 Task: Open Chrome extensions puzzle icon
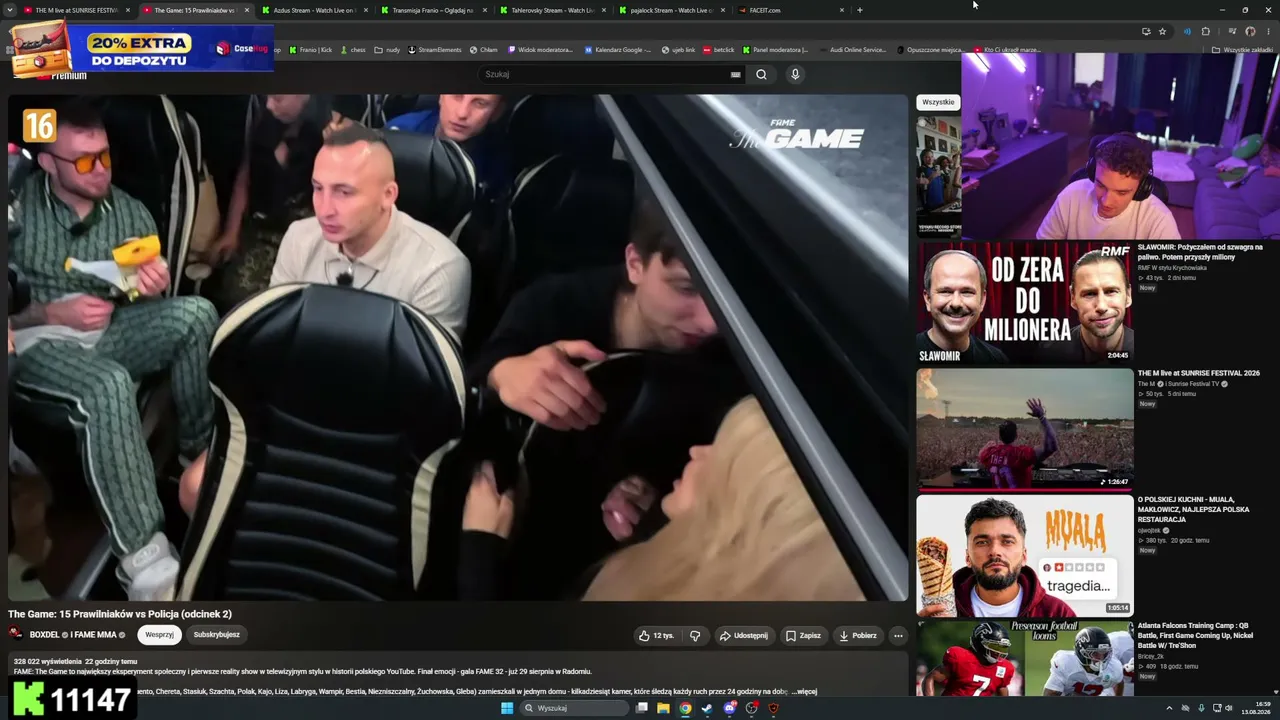point(1206,31)
